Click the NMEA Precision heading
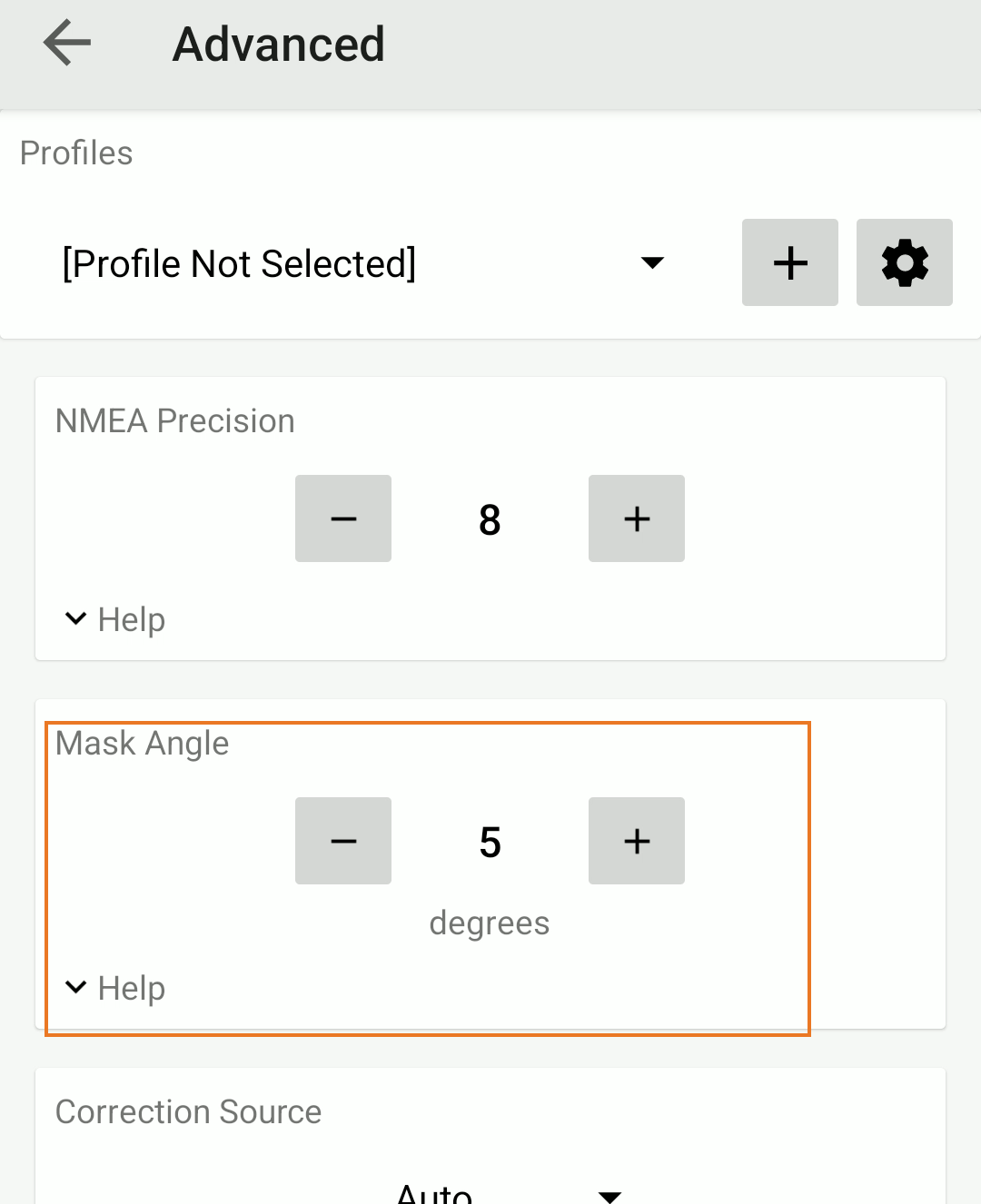 click(x=175, y=421)
